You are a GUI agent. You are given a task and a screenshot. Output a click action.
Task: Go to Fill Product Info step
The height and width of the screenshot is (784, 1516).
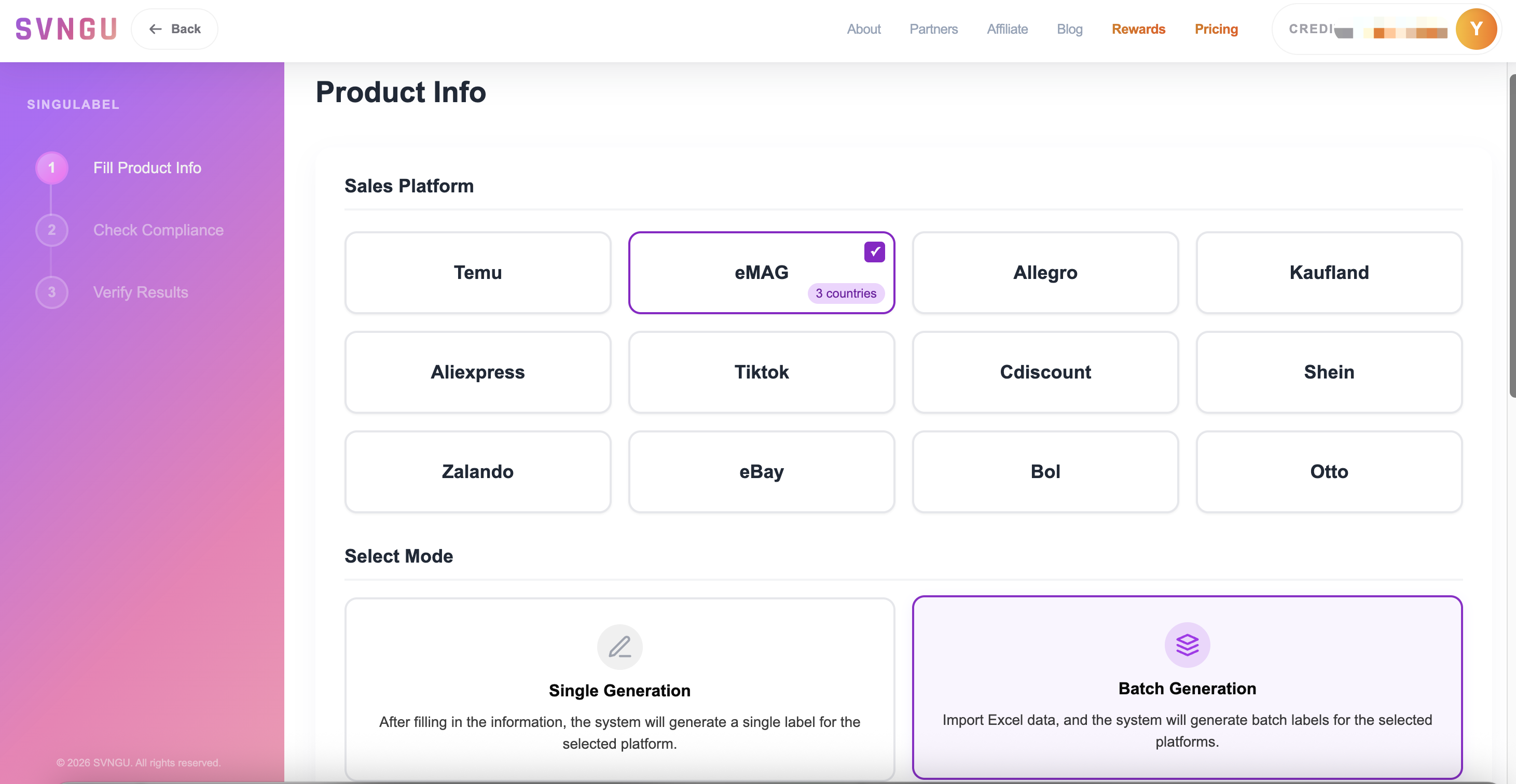point(147,167)
